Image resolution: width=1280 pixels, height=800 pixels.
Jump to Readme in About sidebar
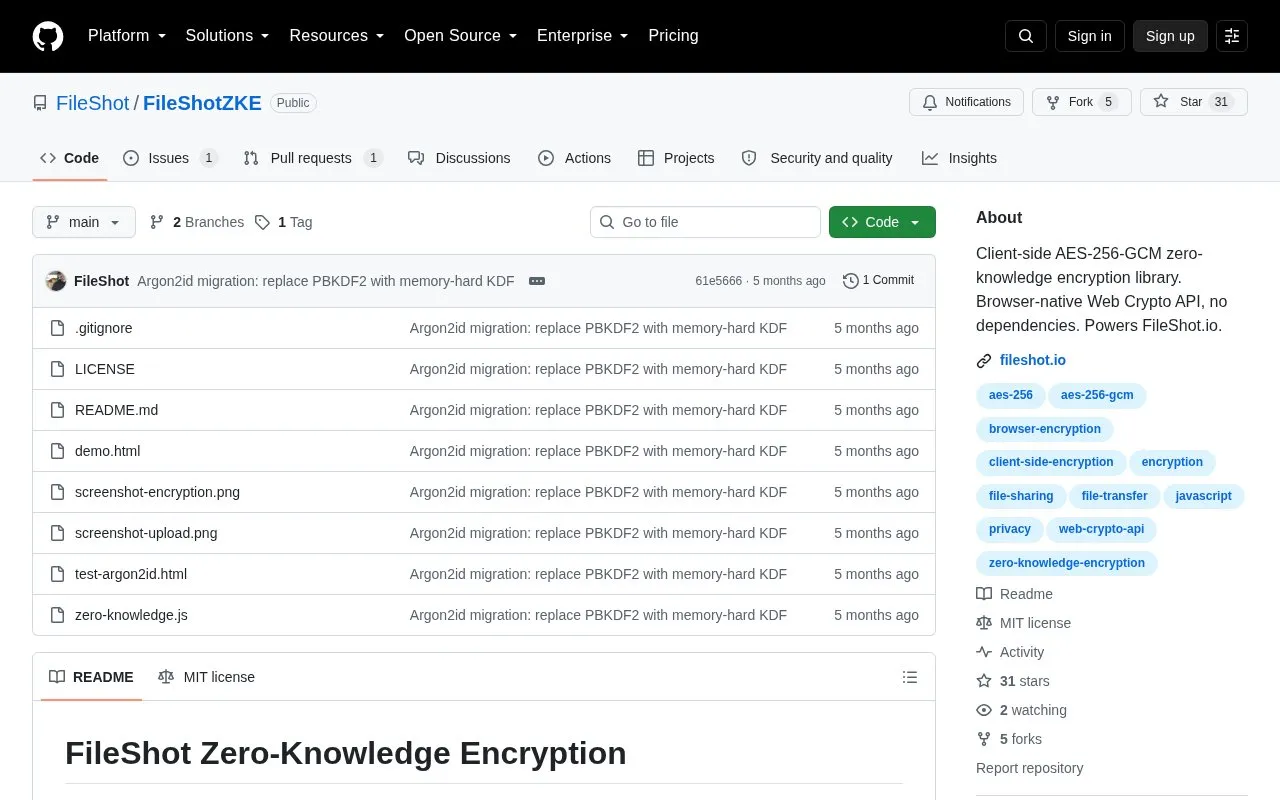[x=1014, y=594]
